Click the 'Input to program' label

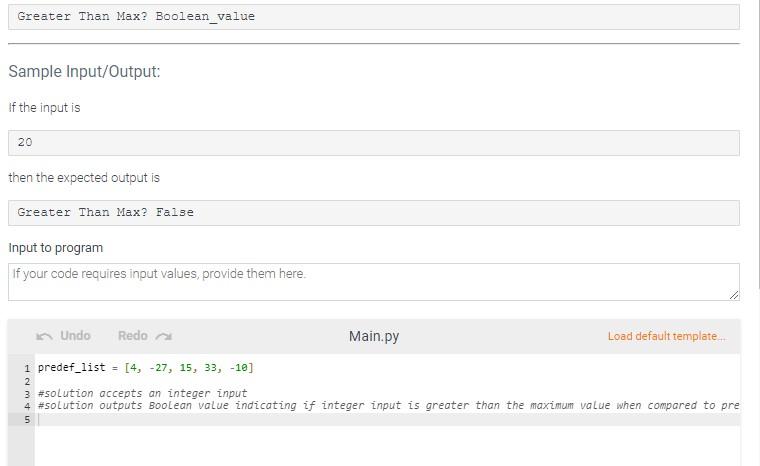pos(56,248)
